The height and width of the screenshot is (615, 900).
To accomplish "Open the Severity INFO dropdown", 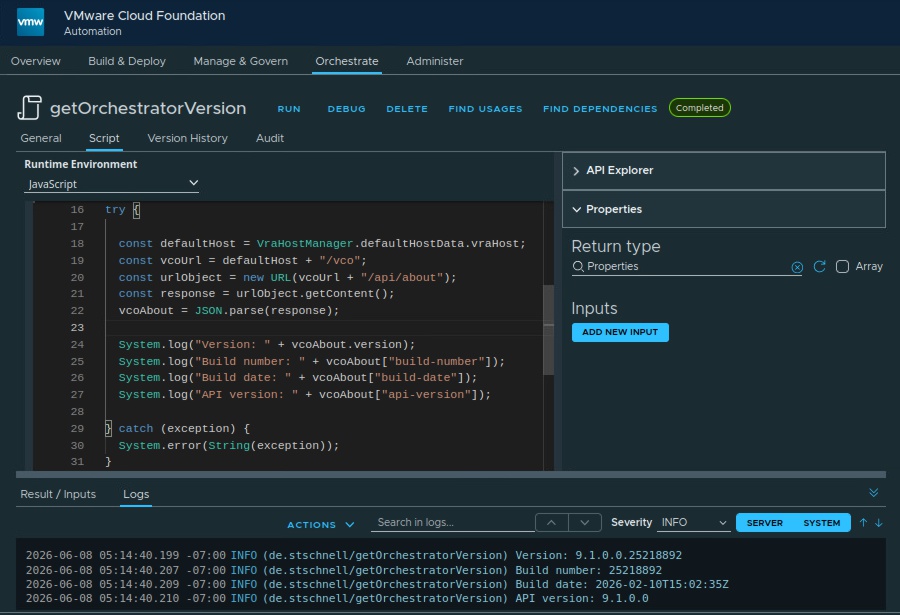I will [x=693, y=523].
